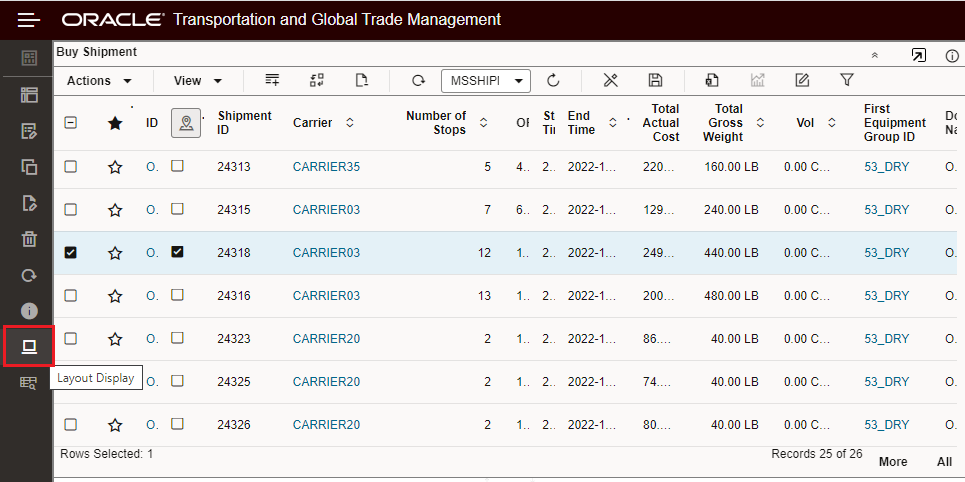Star the shipment 24313 row as favorite

click(115, 167)
